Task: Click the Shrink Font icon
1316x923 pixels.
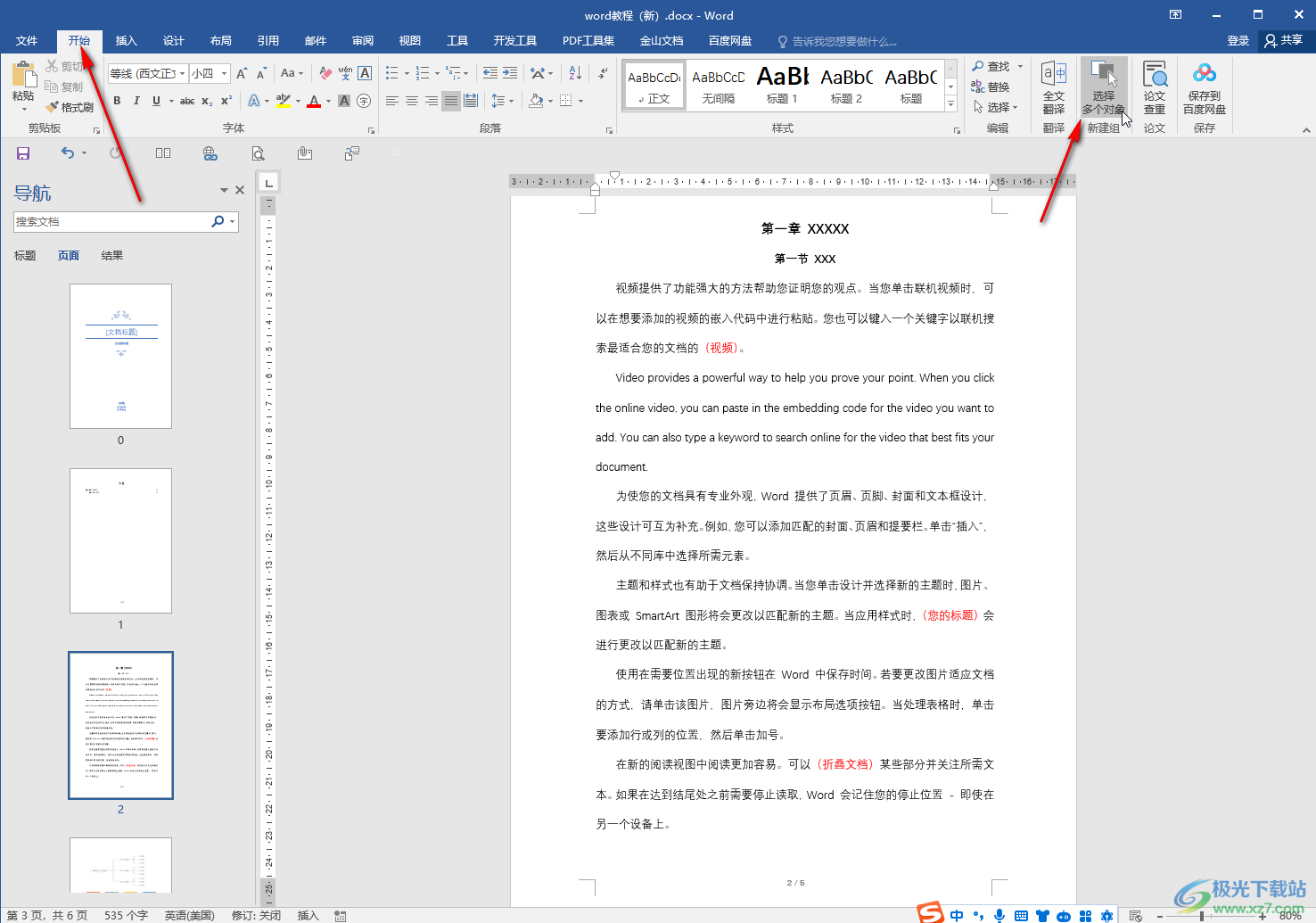Action: tap(261, 73)
